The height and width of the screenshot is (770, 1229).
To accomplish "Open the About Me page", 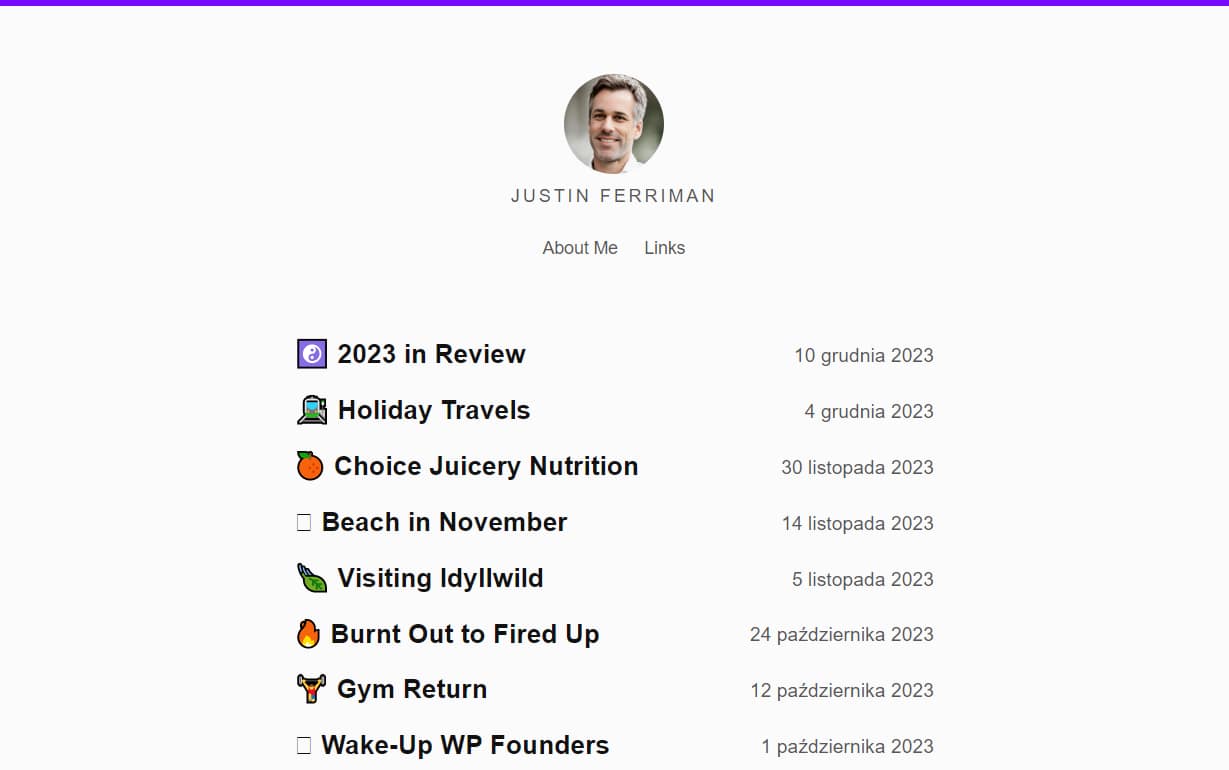I will (x=580, y=248).
